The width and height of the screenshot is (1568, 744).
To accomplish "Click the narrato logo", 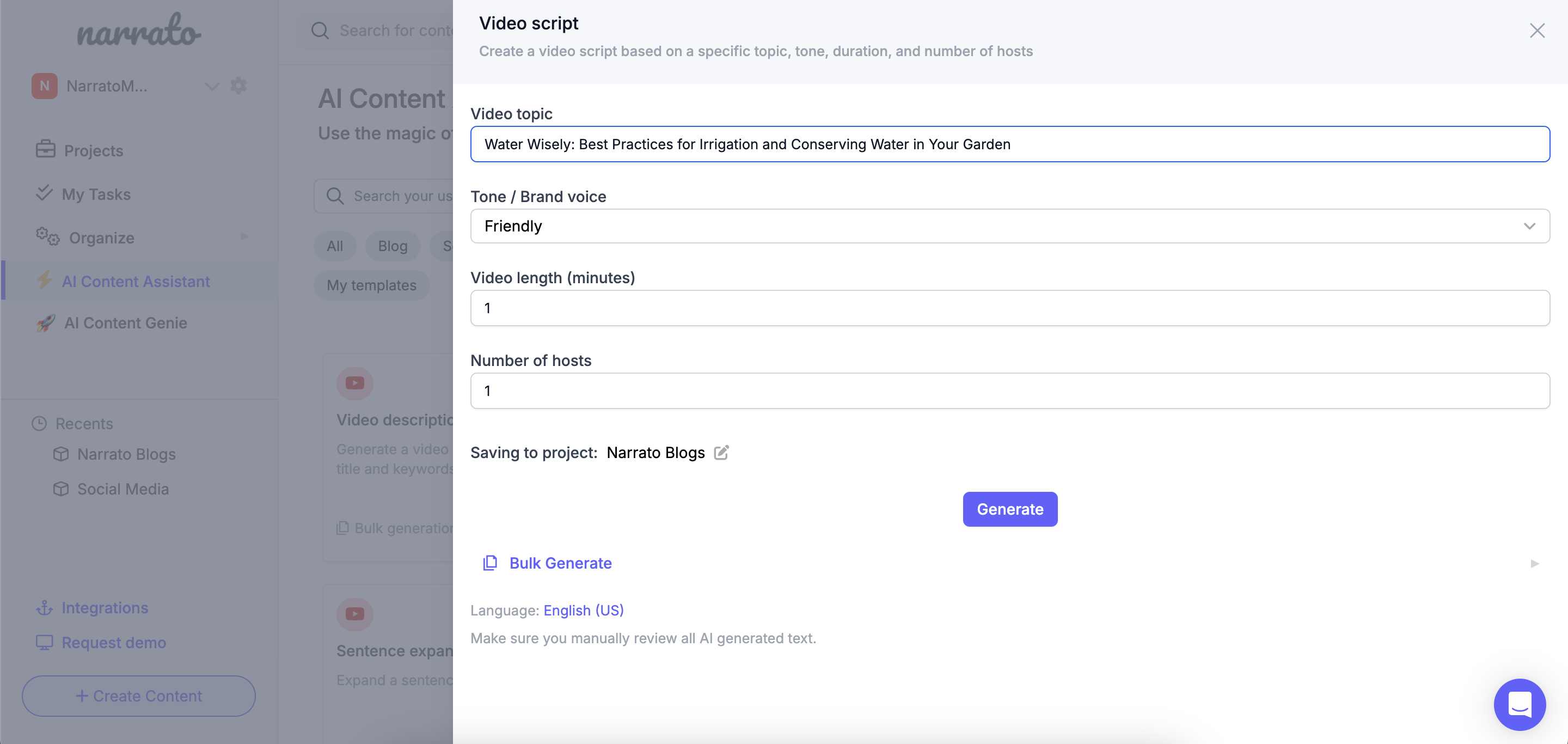I will (x=139, y=31).
